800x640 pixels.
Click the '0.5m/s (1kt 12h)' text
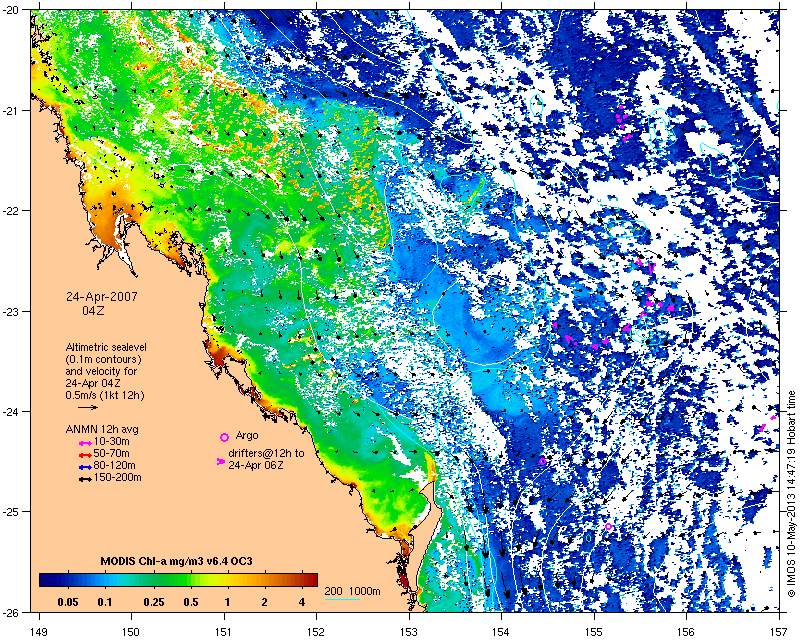click(x=105, y=395)
